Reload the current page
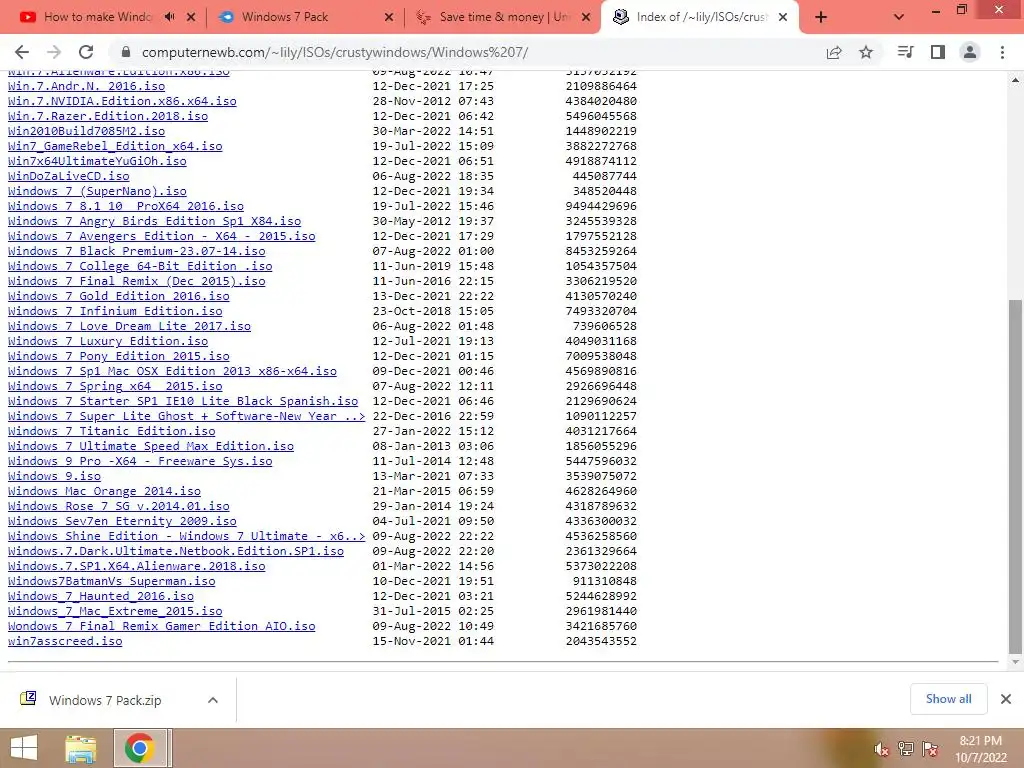Screen dimensions: 1024x768 coord(86,52)
